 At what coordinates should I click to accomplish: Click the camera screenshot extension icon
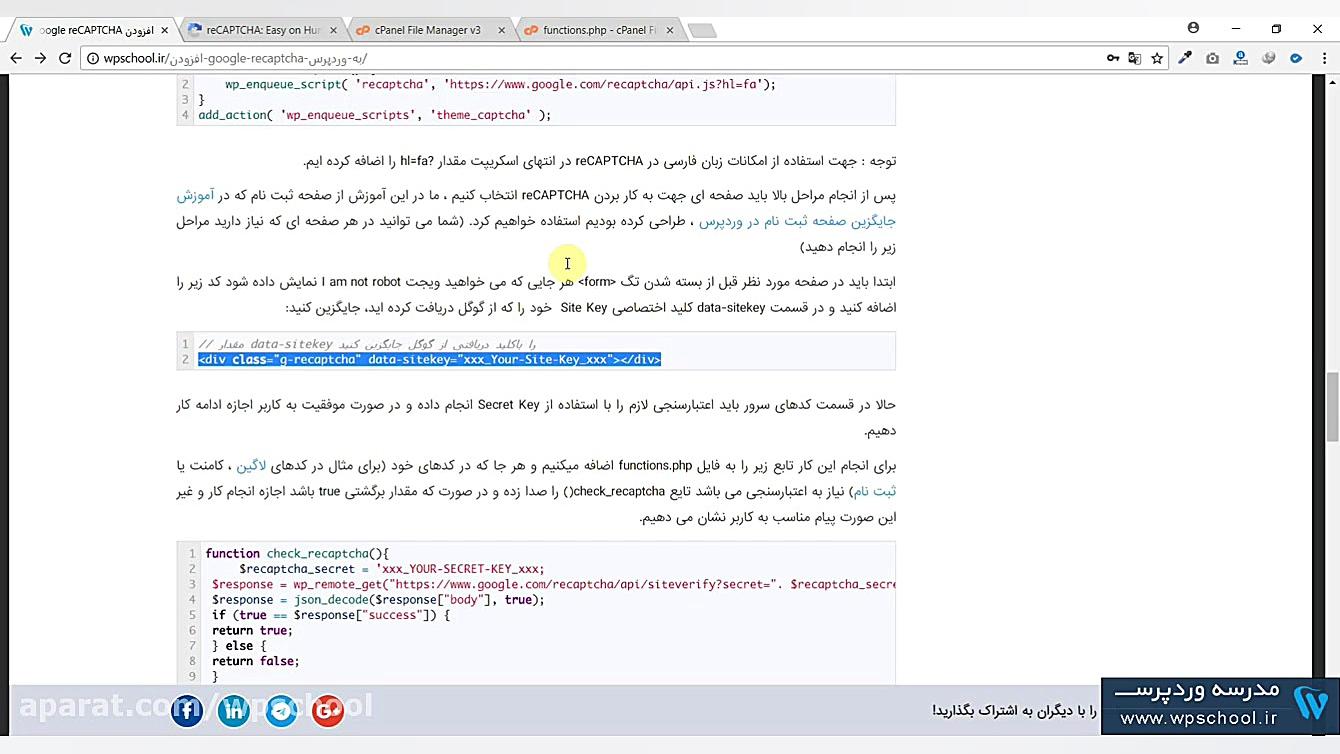(x=1212, y=58)
